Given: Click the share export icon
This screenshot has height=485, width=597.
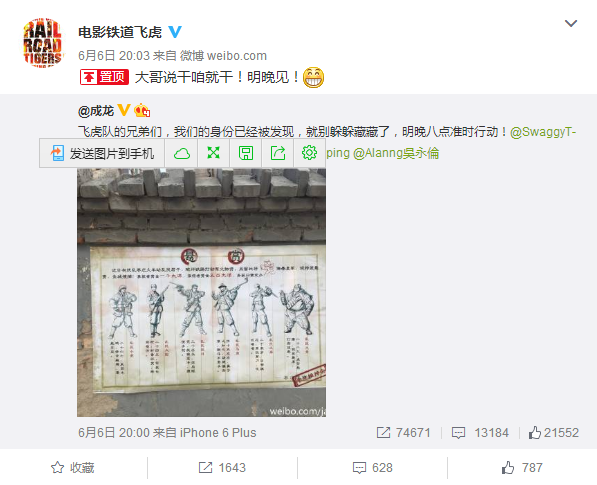Looking at the screenshot, I should [x=278, y=153].
